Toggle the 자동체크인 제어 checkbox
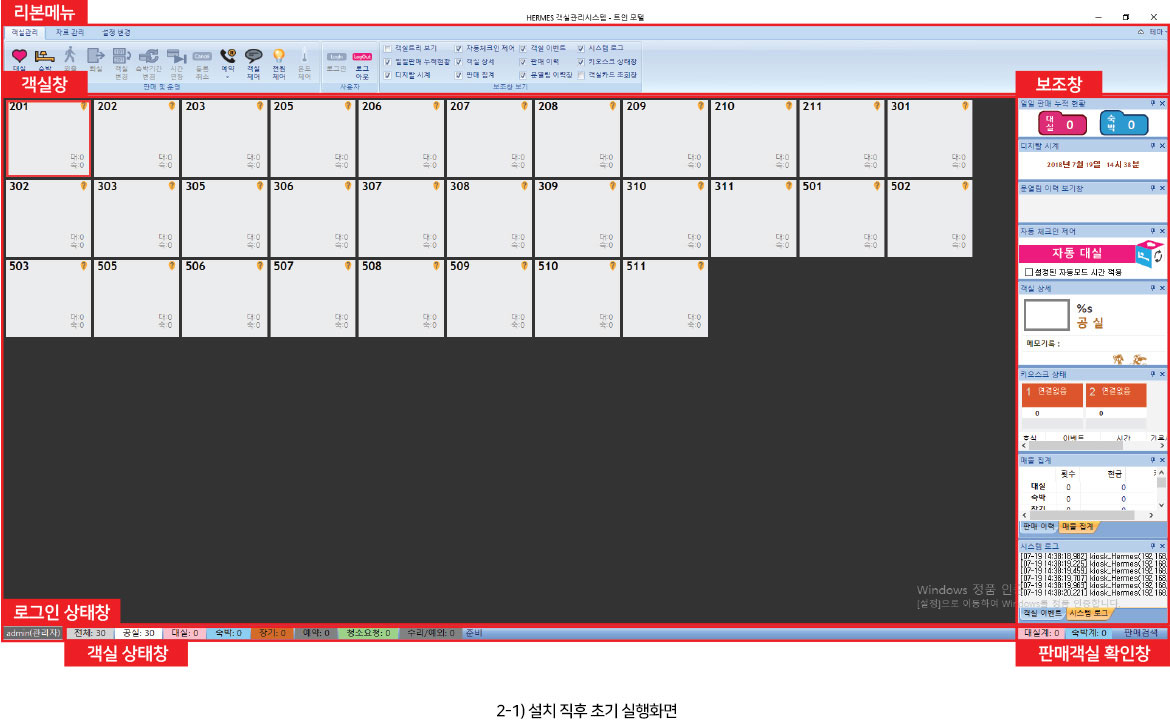Image resolution: width=1170 pixels, height=725 pixels. pos(459,48)
